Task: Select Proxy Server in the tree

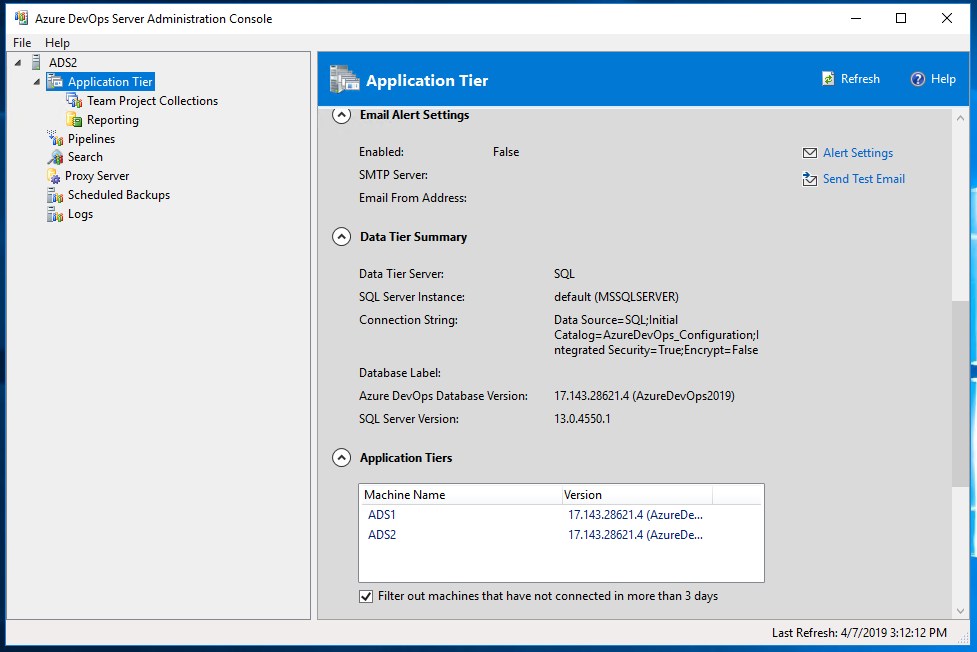Action: (x=97, y=176)
